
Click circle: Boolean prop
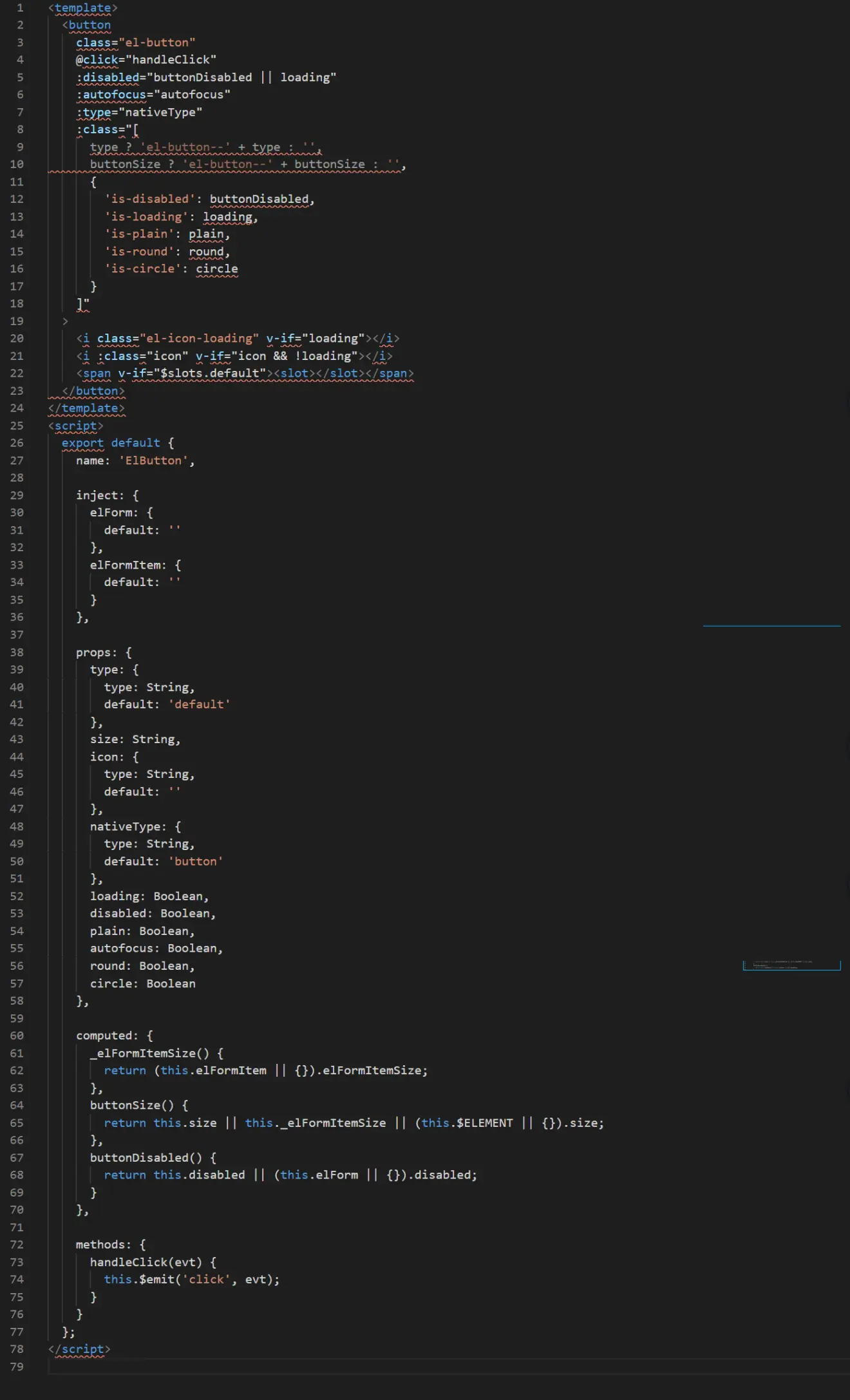pos(142,984)
